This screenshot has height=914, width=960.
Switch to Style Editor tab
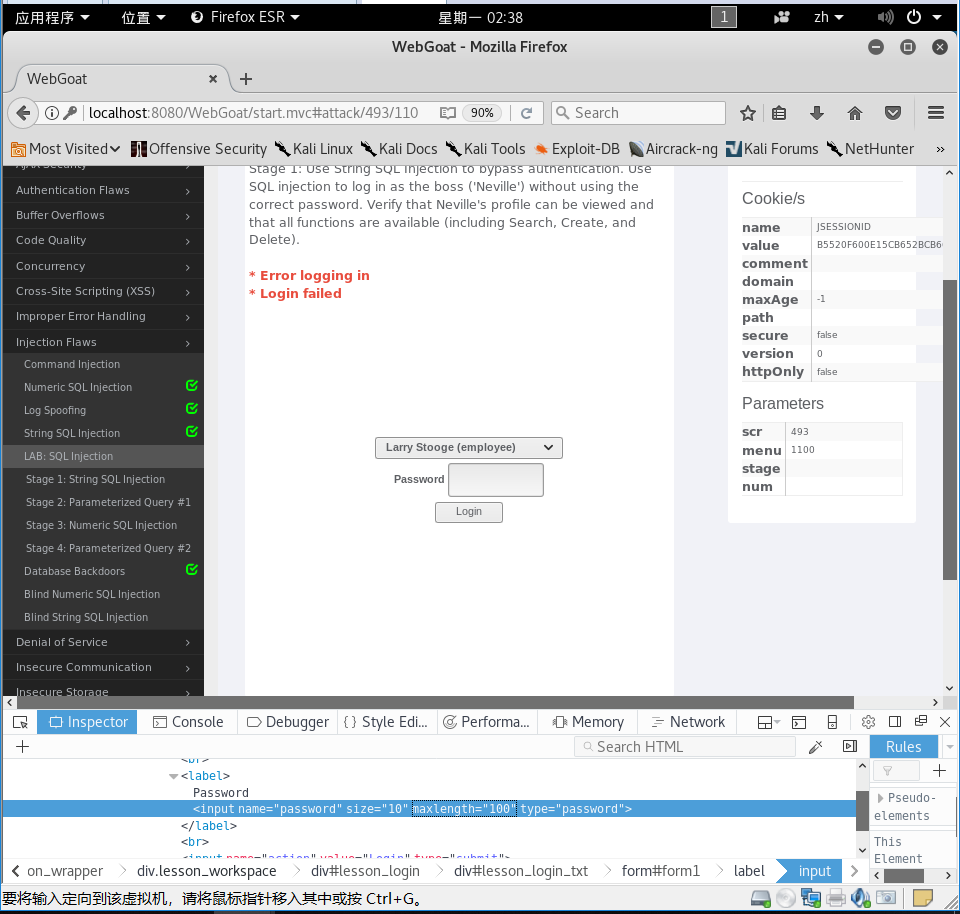[385, 722]
